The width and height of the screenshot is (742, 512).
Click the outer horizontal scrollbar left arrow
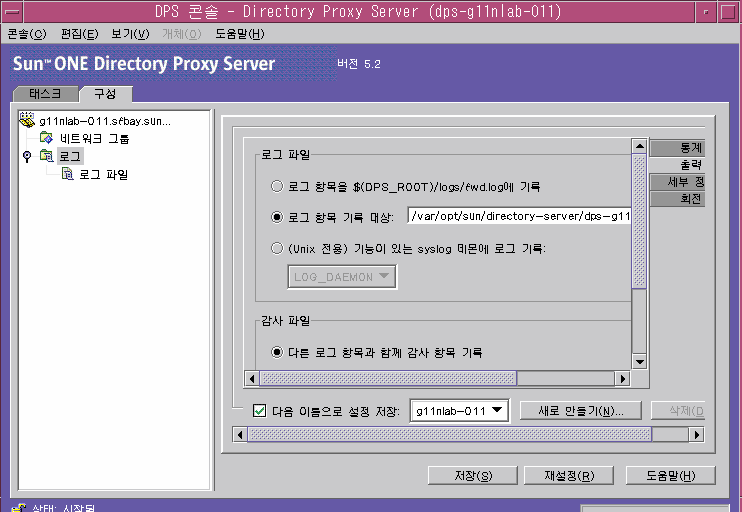tap(240, 434)
